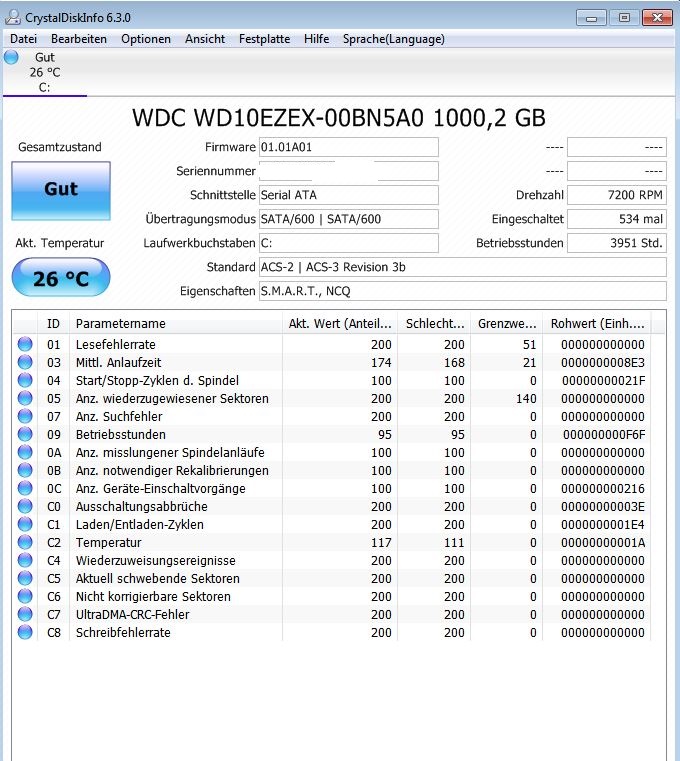Click the Akt. Wert column header
Screen dimensions: 680x761
click(340, 324)
